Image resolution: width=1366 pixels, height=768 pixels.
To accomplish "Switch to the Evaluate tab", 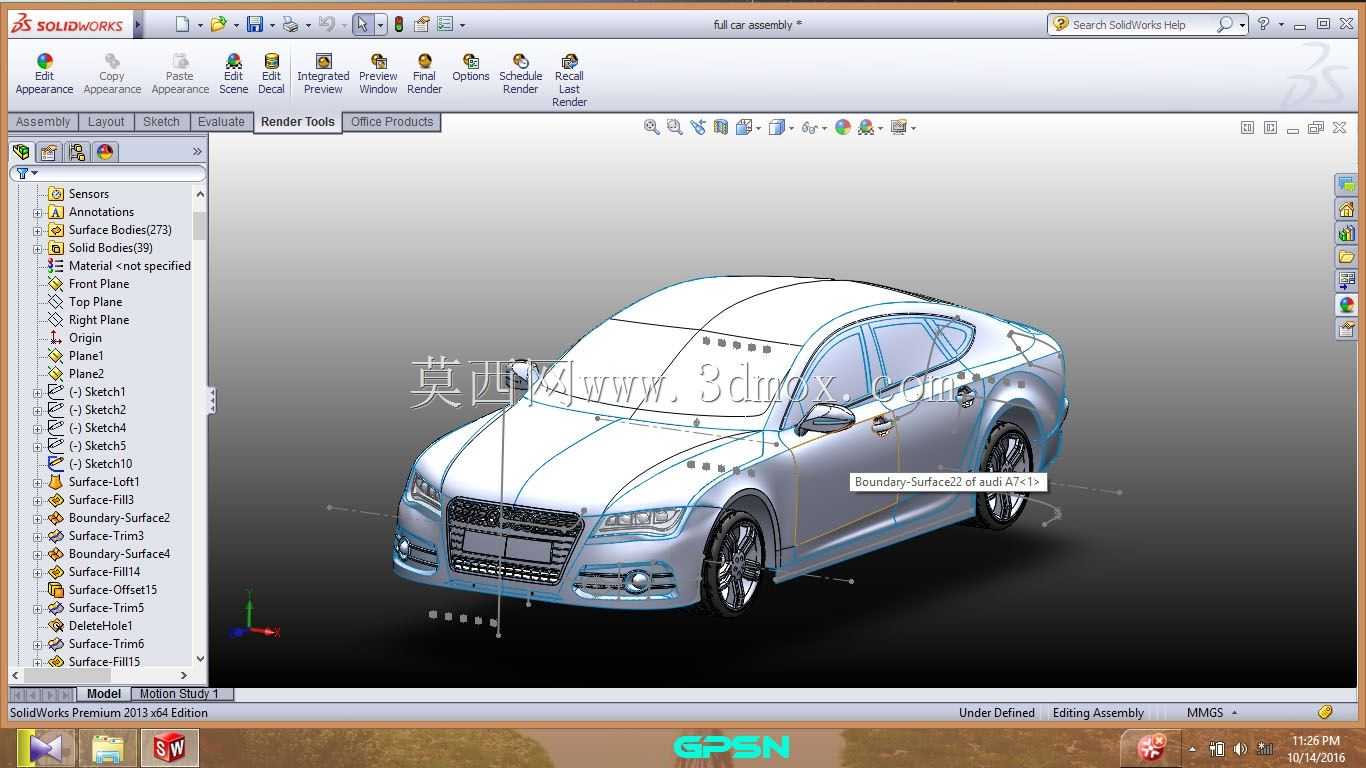I will (221, 122).
